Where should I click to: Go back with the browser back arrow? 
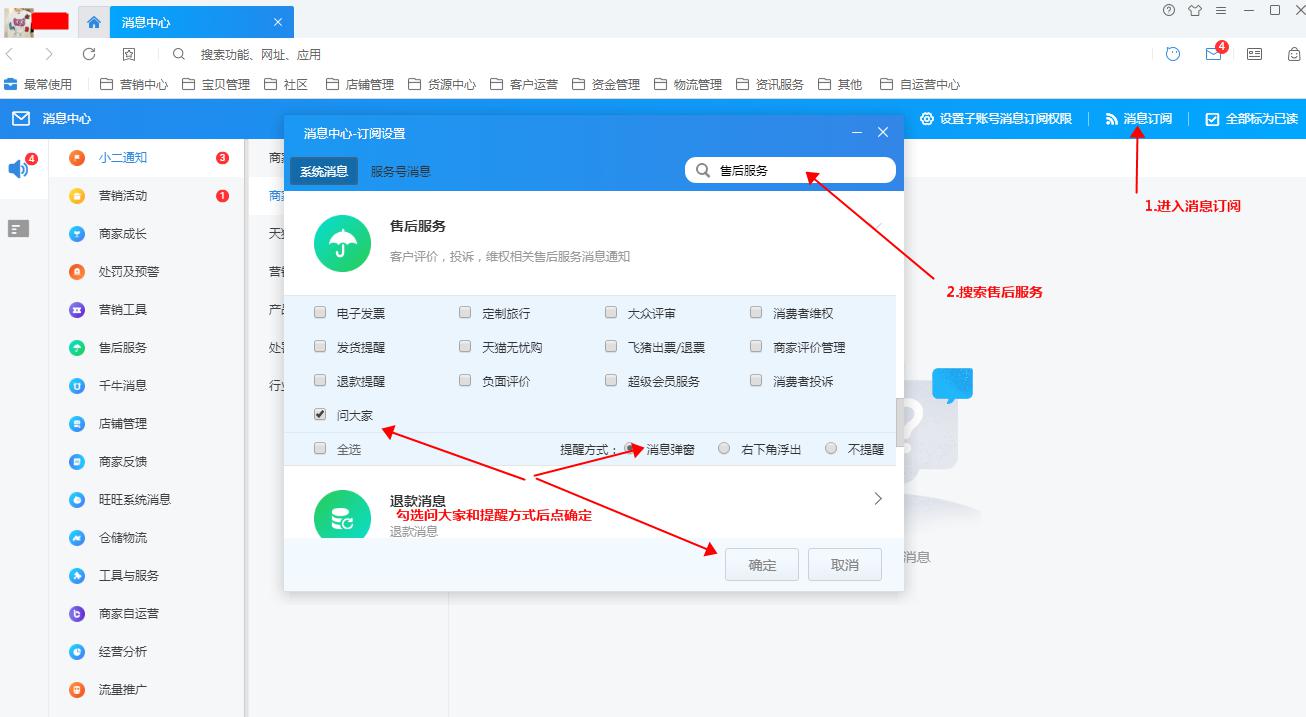tap(10, 54)
